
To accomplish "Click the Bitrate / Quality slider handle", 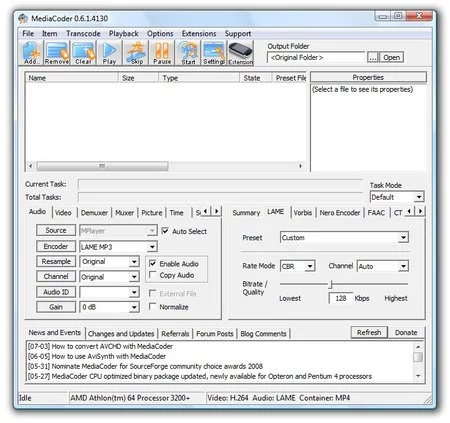I will coord(331,284).
